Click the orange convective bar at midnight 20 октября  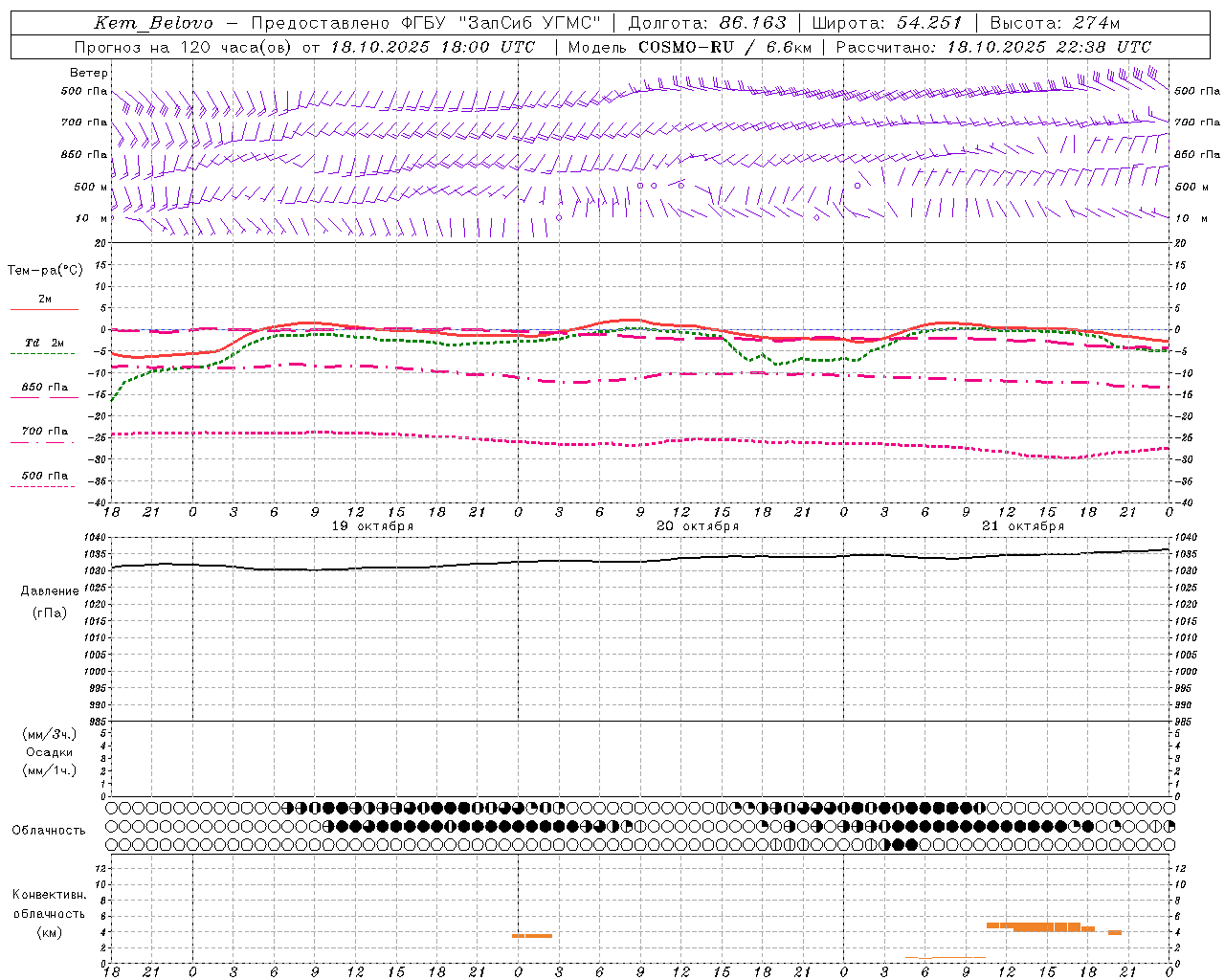pos(532,936)
